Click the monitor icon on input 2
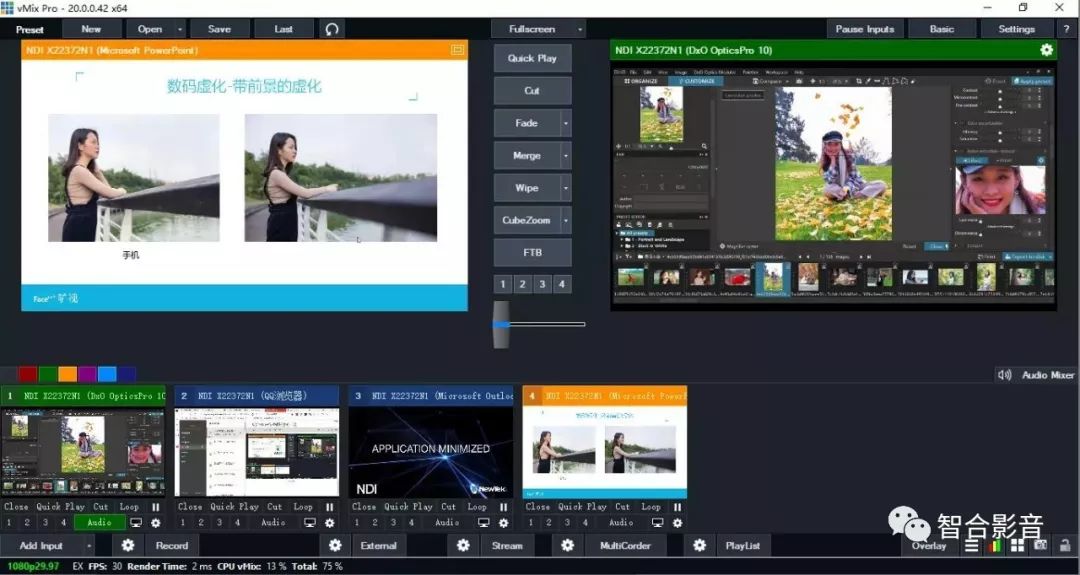This screenshot has width=1080, height=575. [310, 523]
